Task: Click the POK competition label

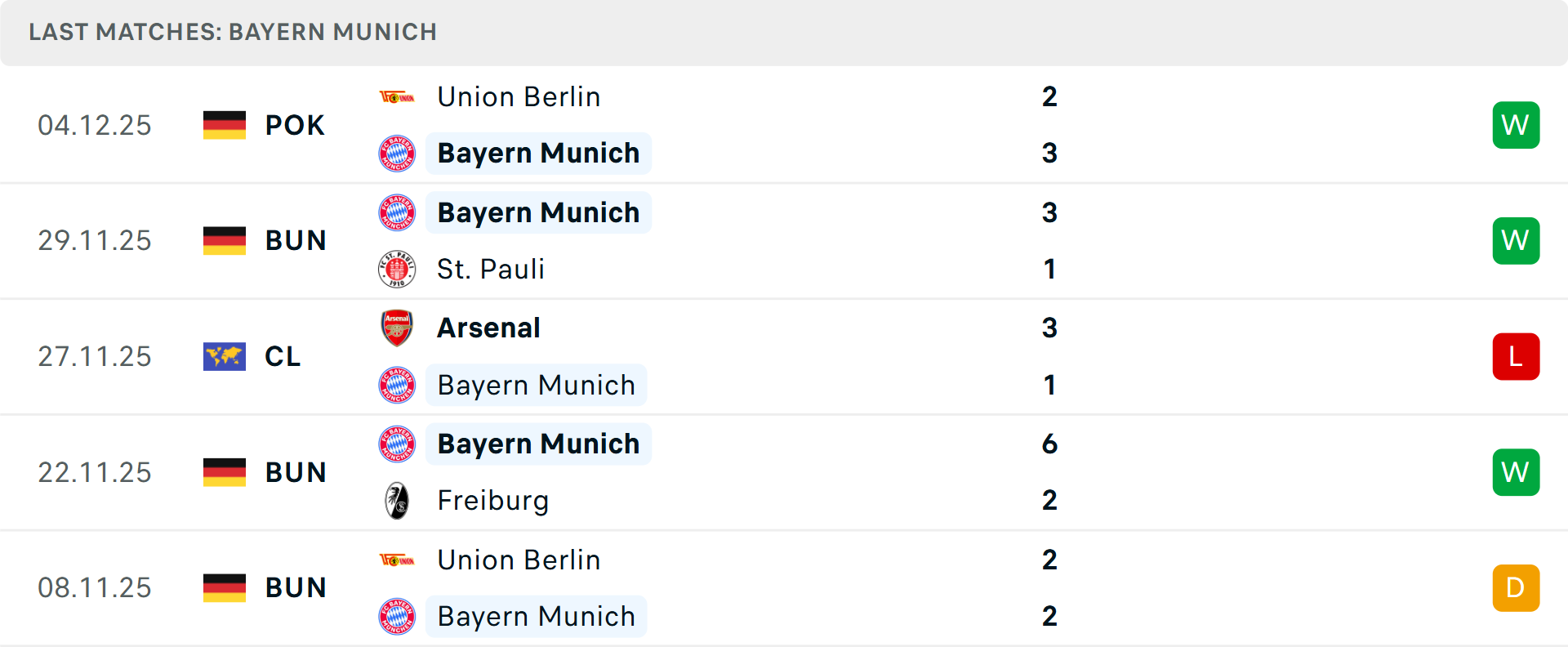Action: tap(295, 125)
